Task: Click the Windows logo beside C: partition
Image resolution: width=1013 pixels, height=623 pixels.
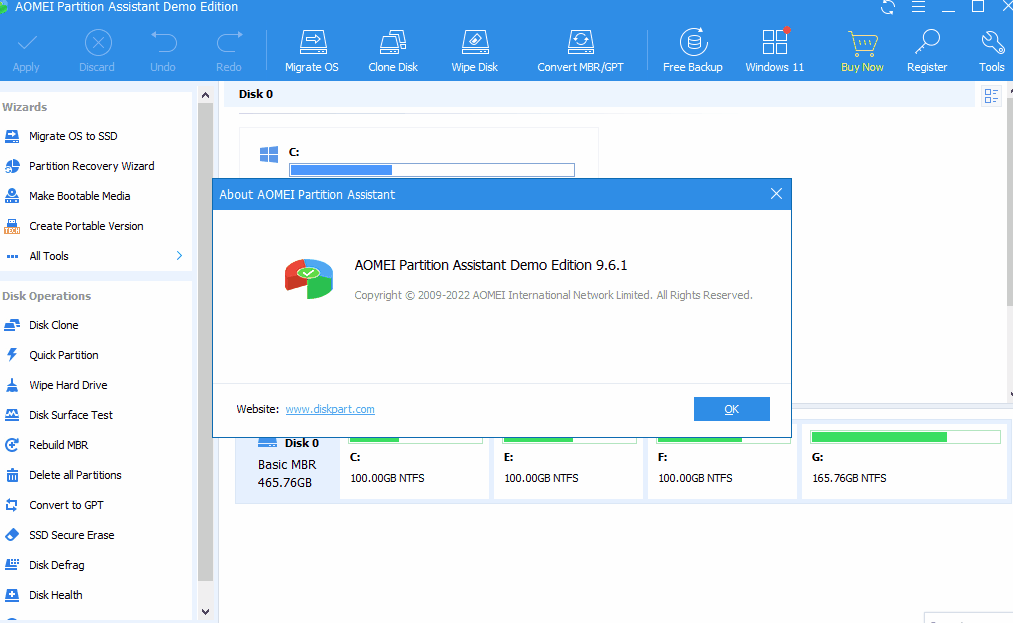Action: point(269,154)
